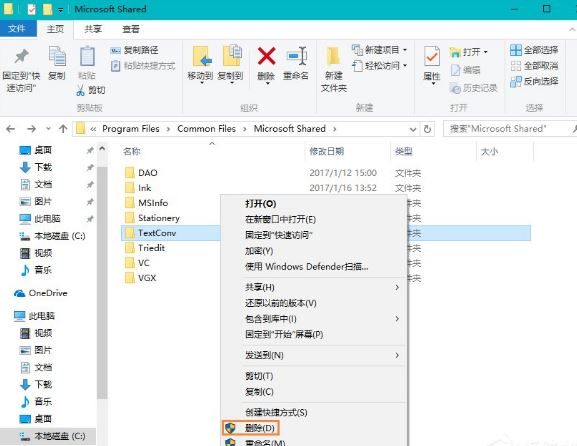Choose Copy (复制(C)) in context menu
This screenshot has width=577, height=446.
(x=314, y=392)
